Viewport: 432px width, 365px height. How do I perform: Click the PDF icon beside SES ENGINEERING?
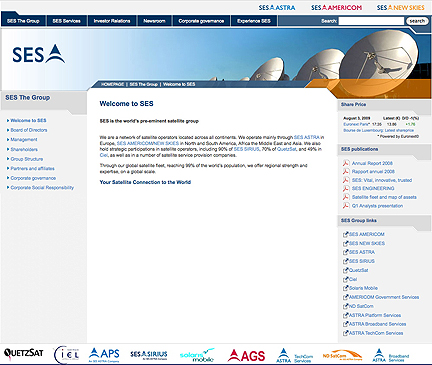coord(346,188)
